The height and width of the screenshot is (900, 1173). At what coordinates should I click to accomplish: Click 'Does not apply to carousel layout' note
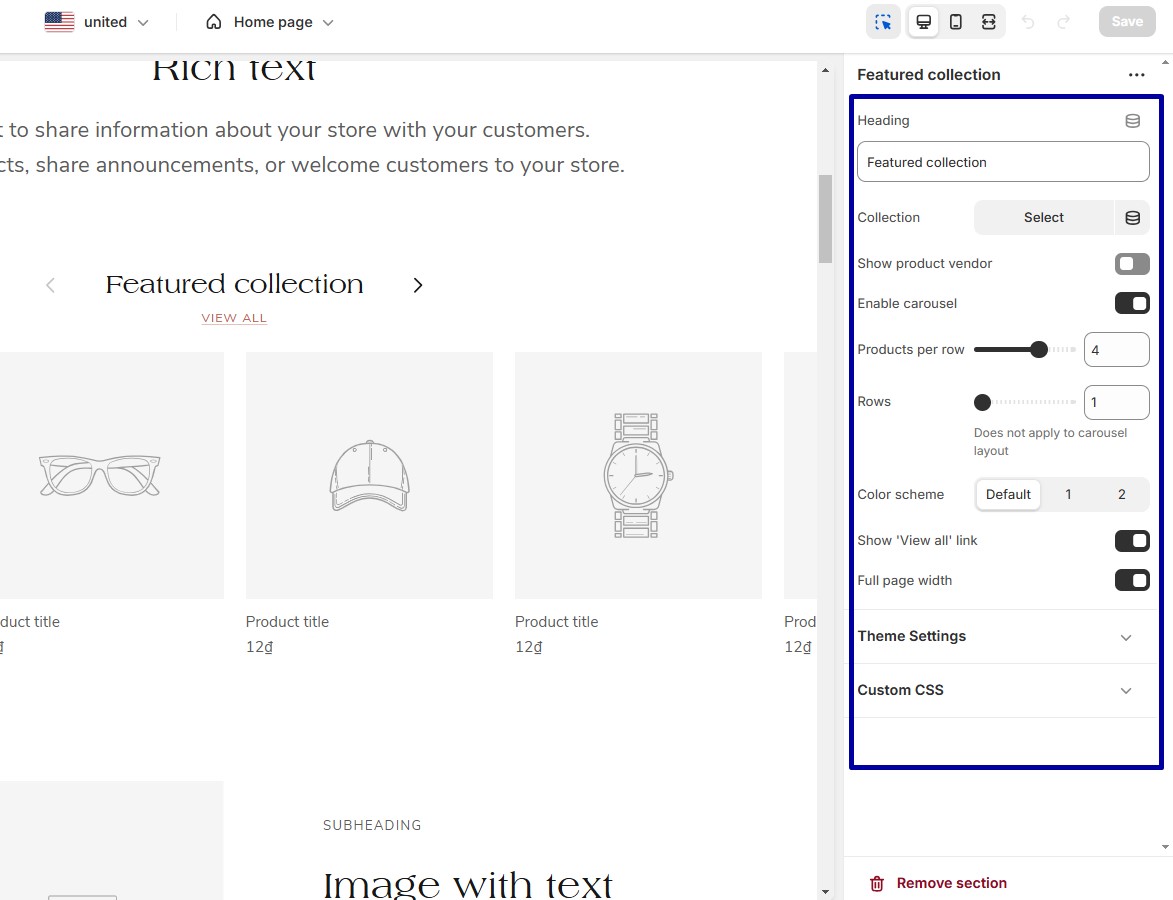coord(1050,442)
